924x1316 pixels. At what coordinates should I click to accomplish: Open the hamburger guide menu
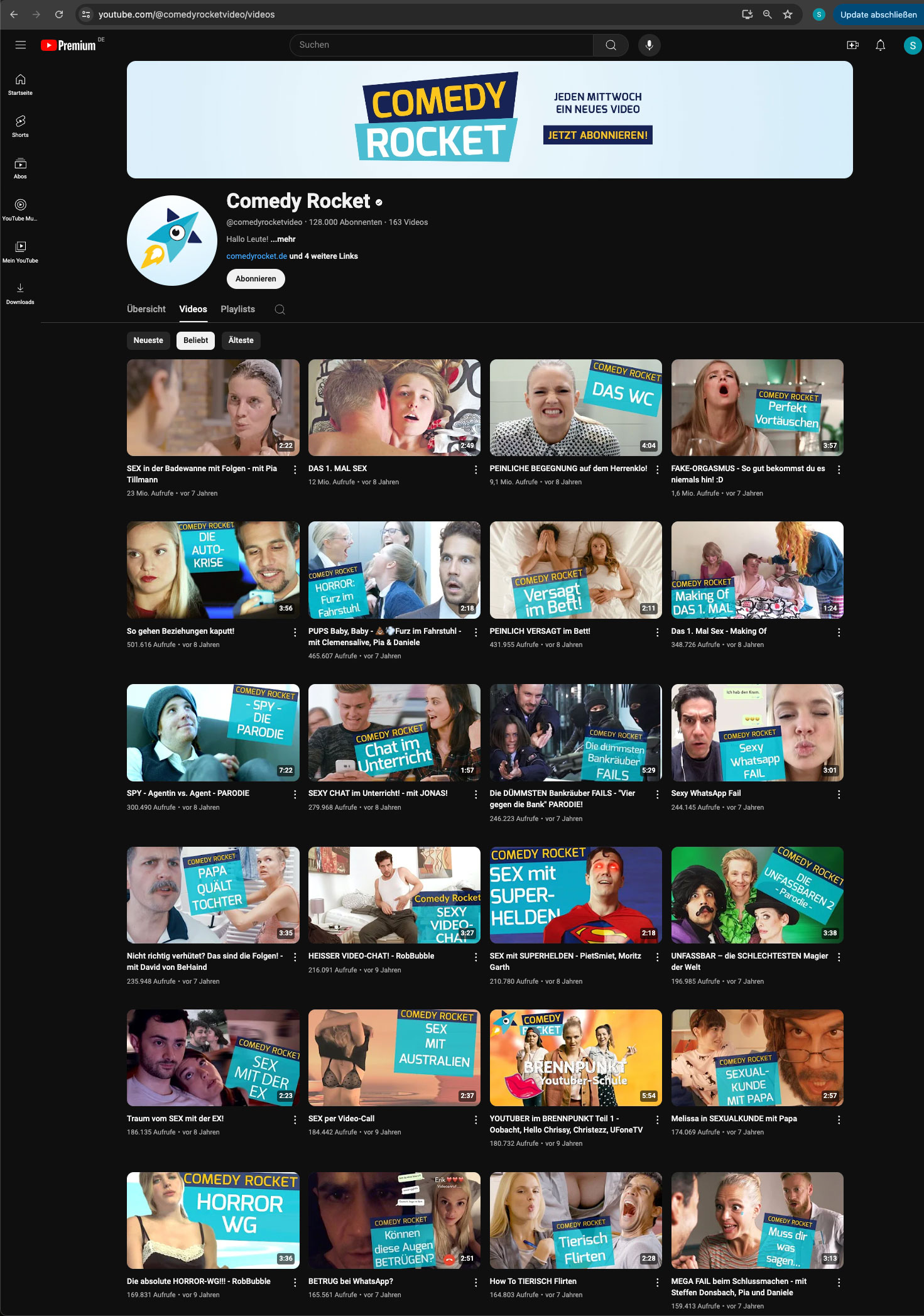pos(21,45)
